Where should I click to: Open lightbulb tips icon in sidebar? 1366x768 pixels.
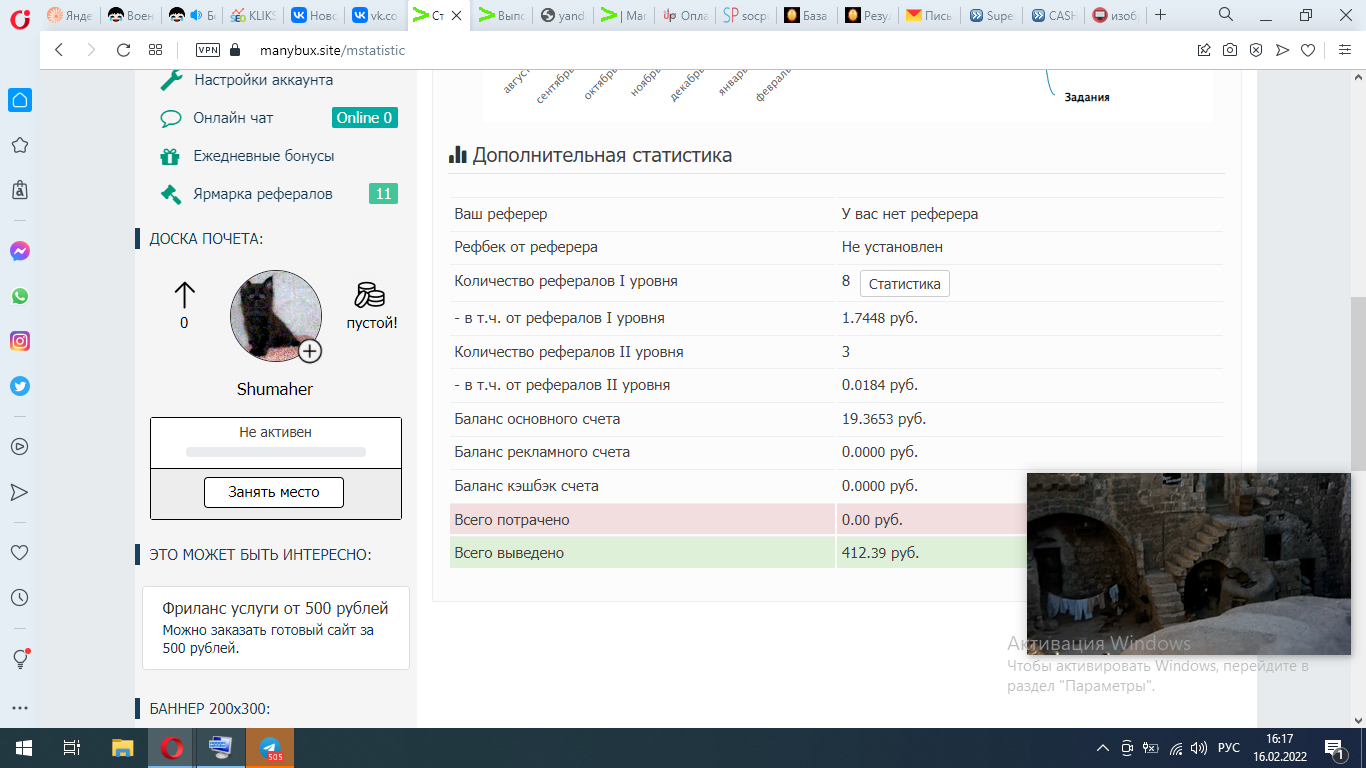coord(19,659)
